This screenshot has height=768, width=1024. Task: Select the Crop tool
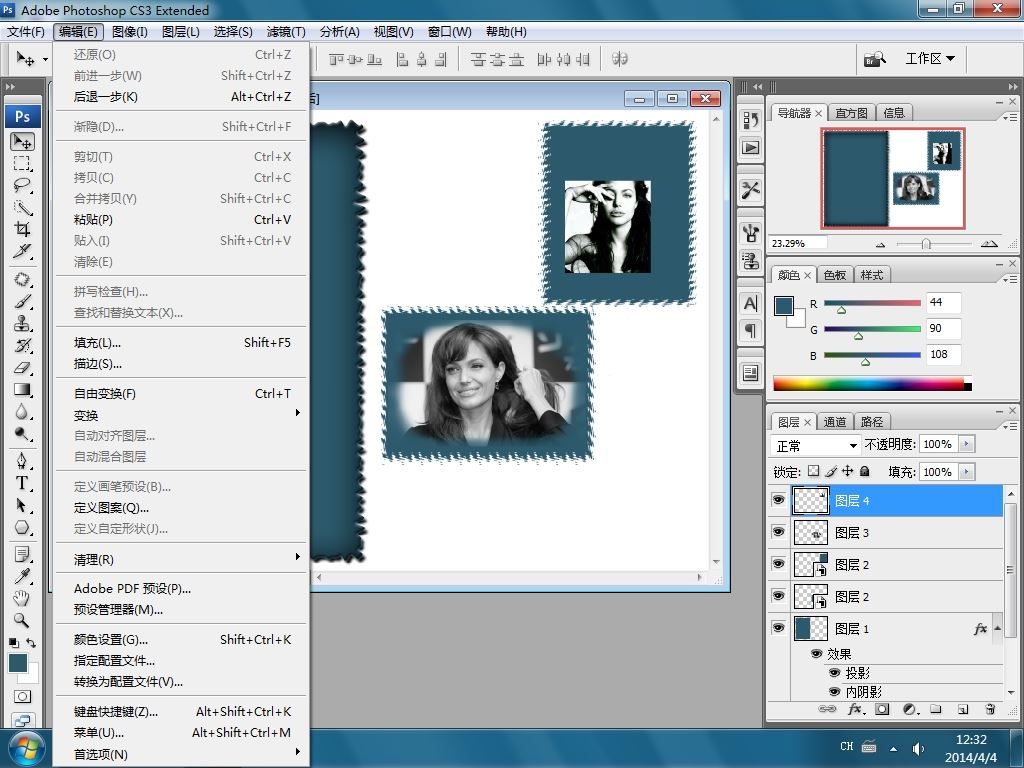pos(22,229)
